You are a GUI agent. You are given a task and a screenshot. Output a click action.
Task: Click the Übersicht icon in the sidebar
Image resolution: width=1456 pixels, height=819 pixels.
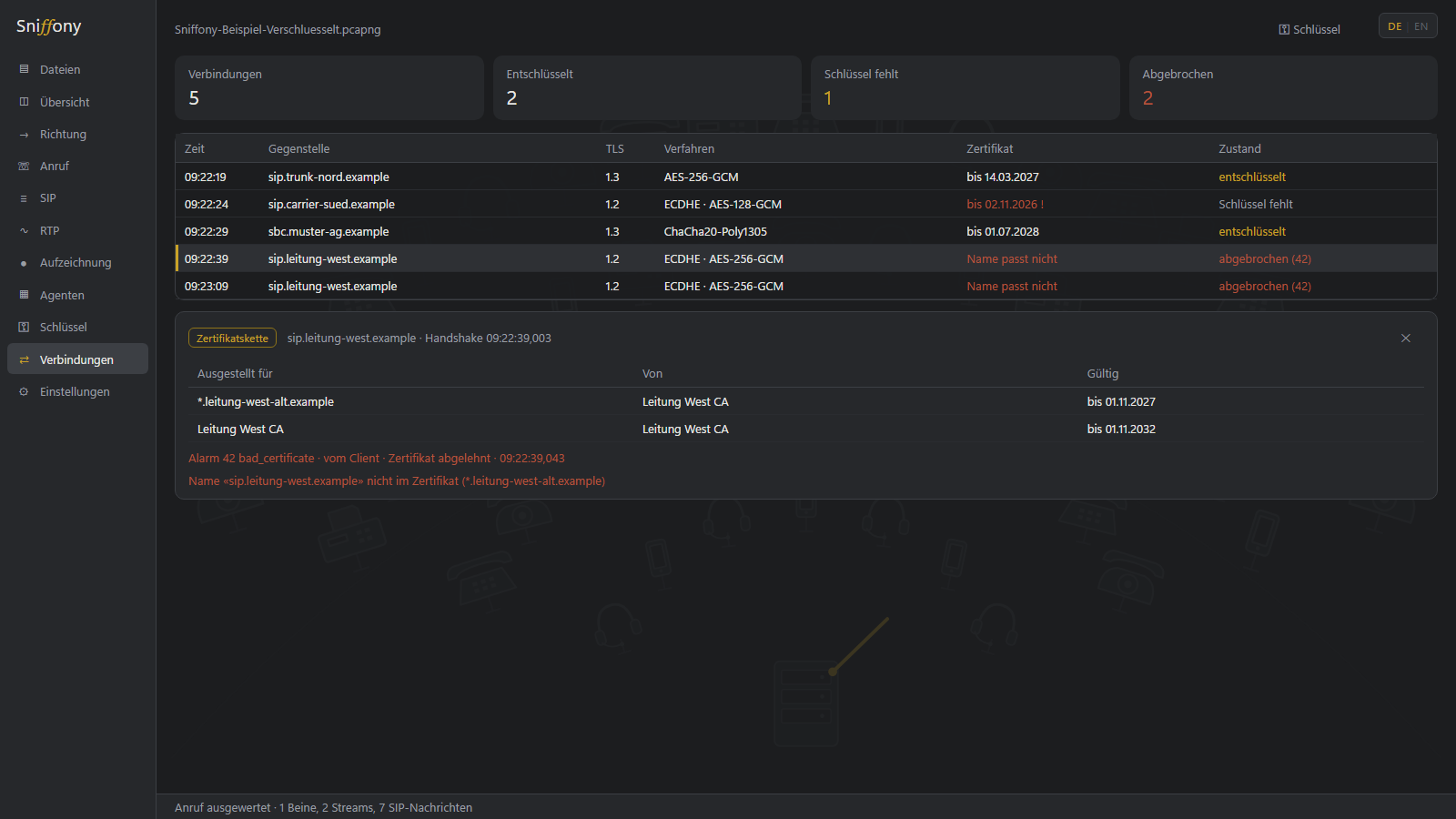[24, 102]
